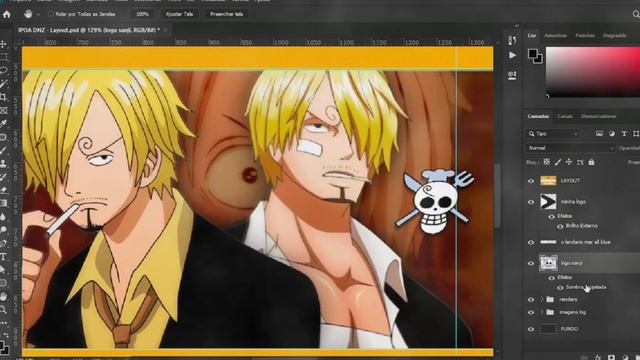640x360 pixels.
Task: Select the Clone Stamp tool
Action: tap(4, 163)
